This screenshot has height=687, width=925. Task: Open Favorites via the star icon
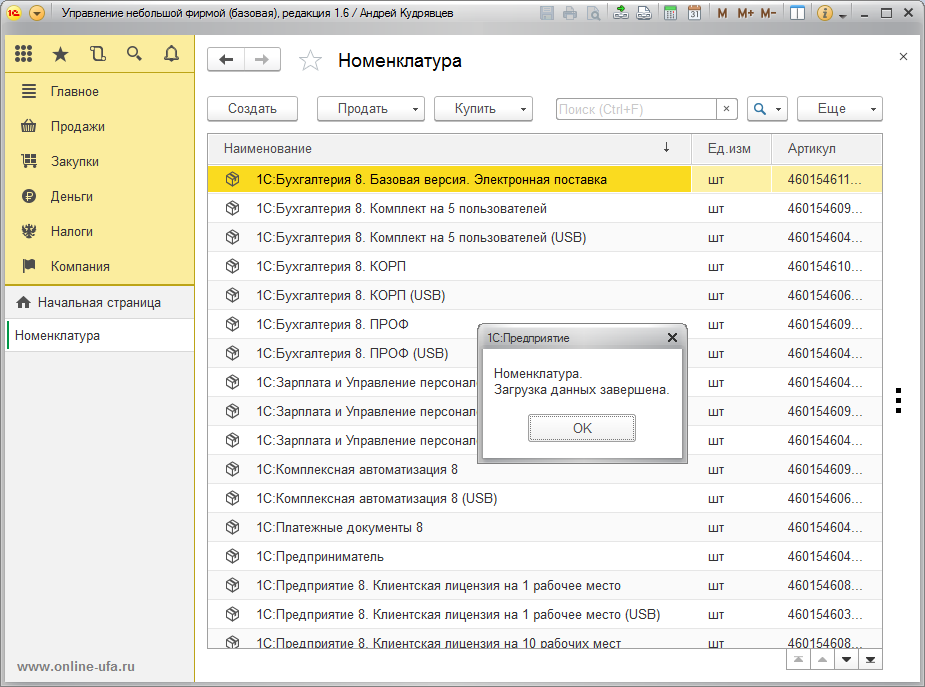pos(61,54)
